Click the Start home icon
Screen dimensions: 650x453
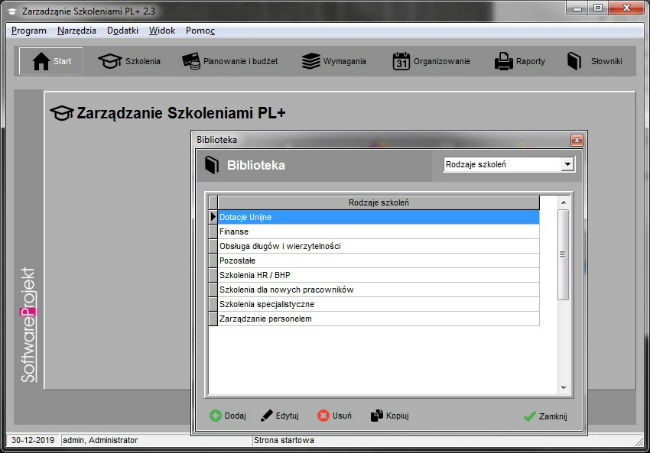(41, 61)
